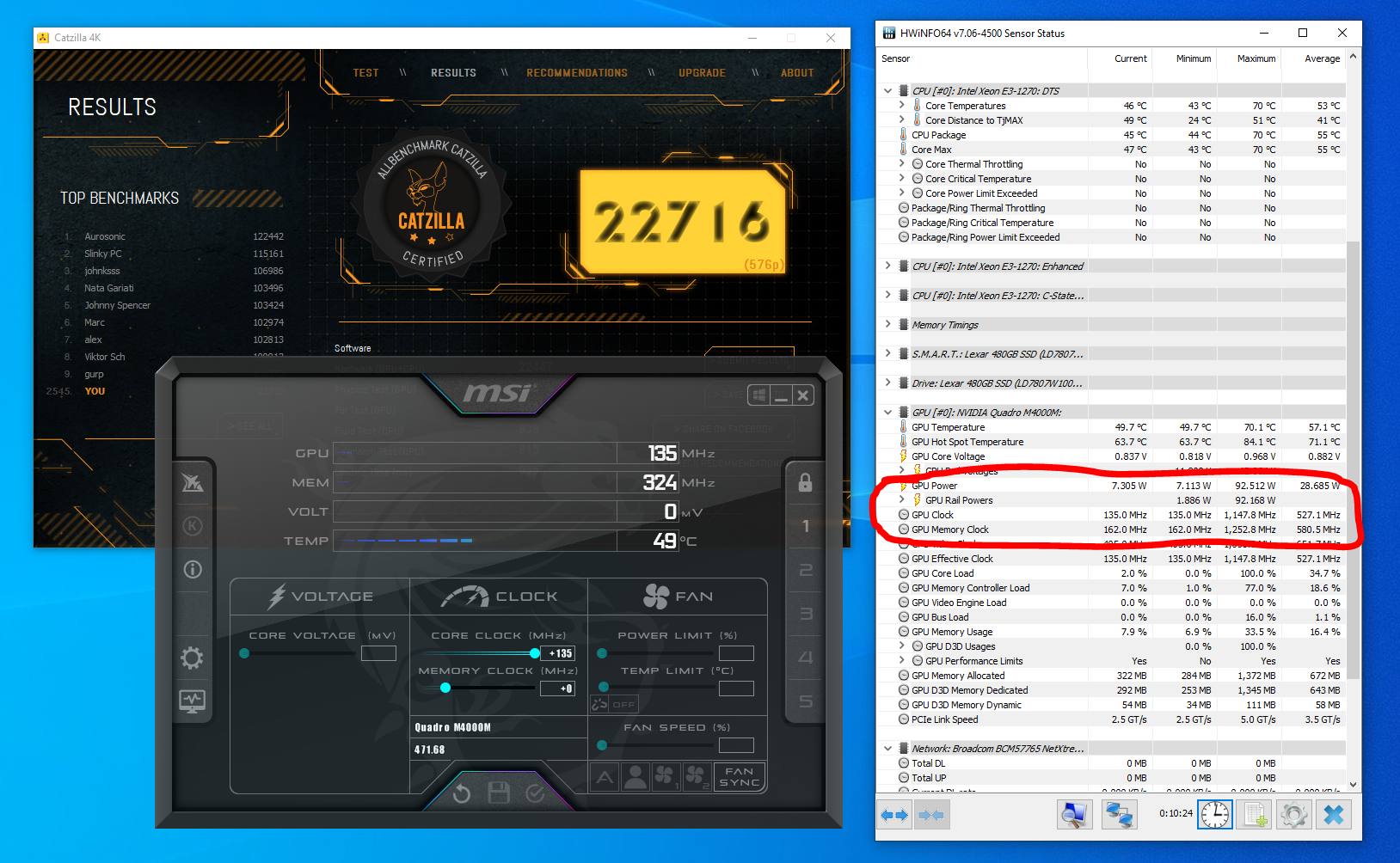The height and width of the screenshot is (863, 1400).
Task: Open Afterburner settings gear icon
Action: (x=192, y=658)
